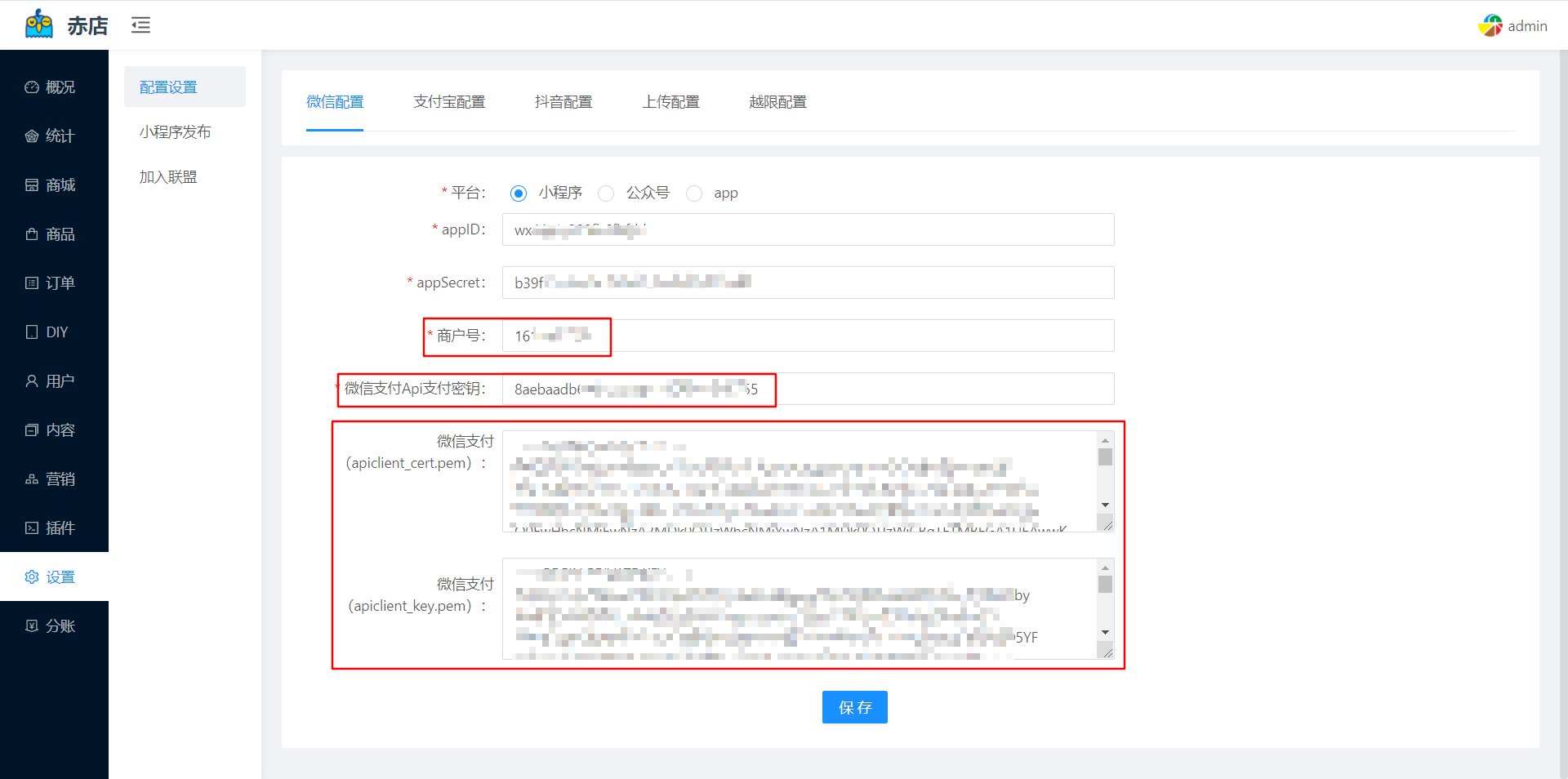Open 商城 mall icon in sidebar

(x=32, y=185)
